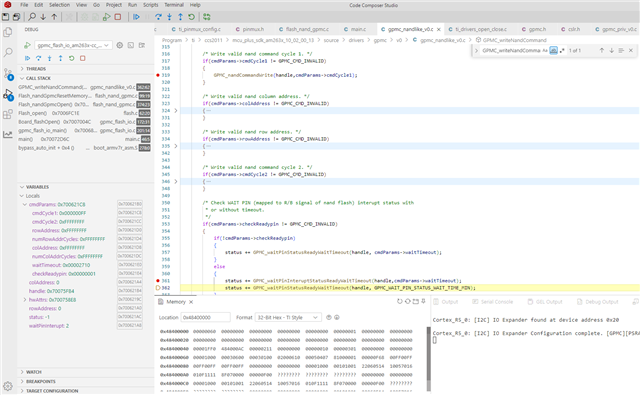Image resolution: width=640 pixels, height=395 pixels.
Task: Click the Save All icon in the toolbar
Action: coord(16,17)
